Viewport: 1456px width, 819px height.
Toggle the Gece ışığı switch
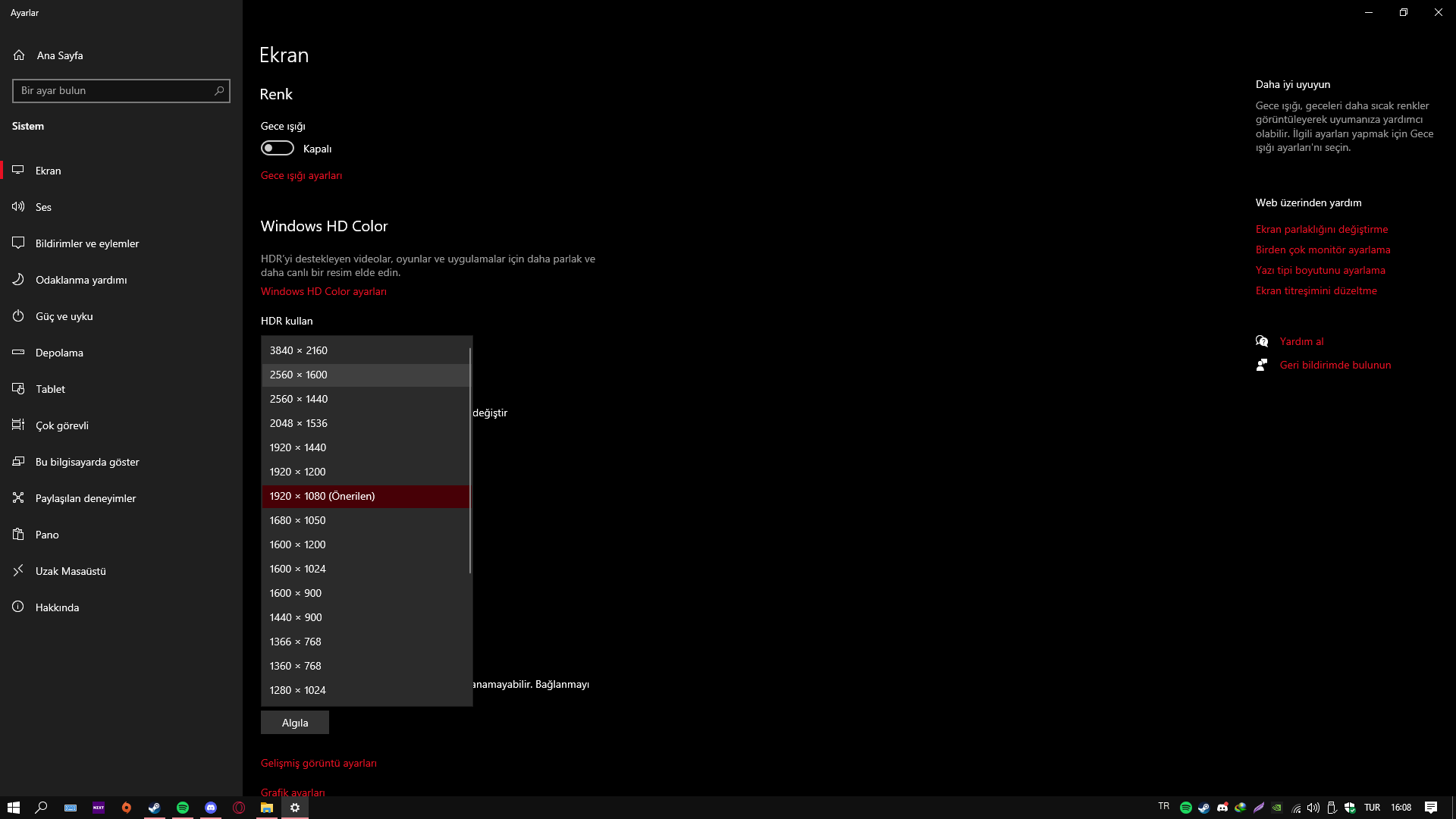tap(278, 148)
